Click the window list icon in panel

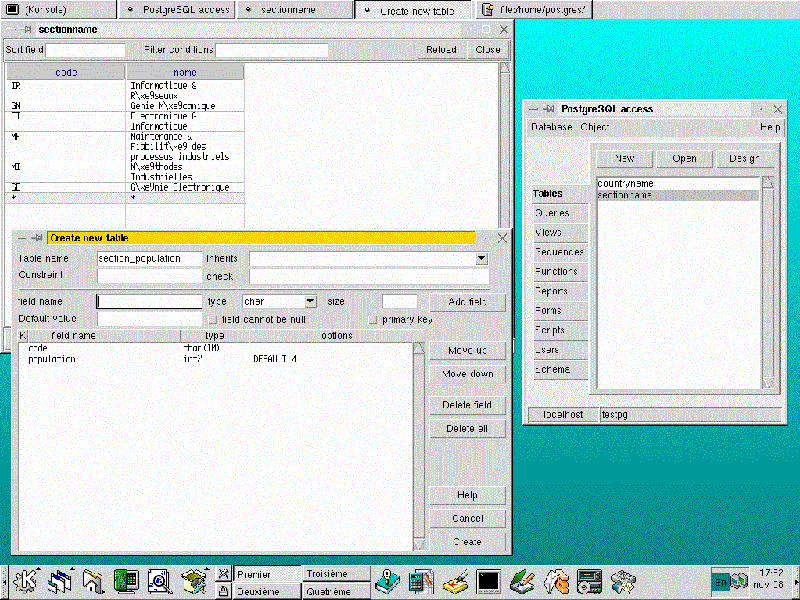coord(60,580)
